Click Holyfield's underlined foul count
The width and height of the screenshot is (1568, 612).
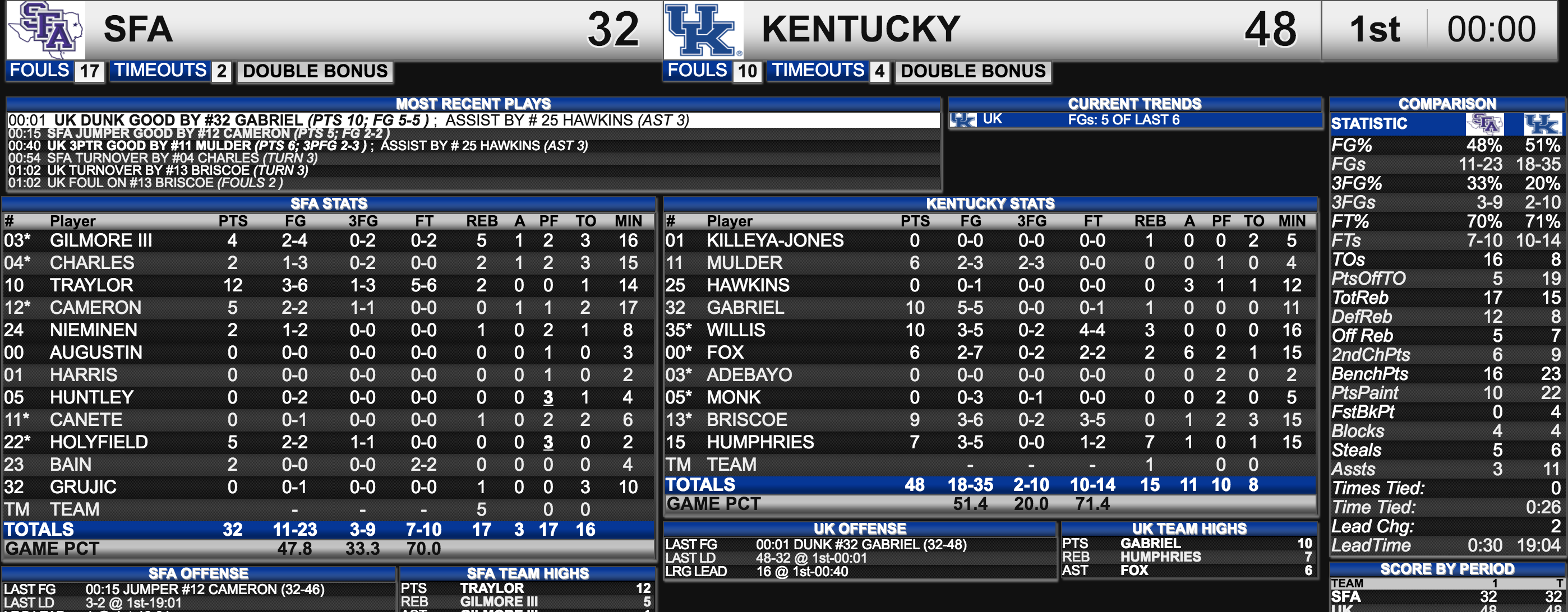click(548, 442)
